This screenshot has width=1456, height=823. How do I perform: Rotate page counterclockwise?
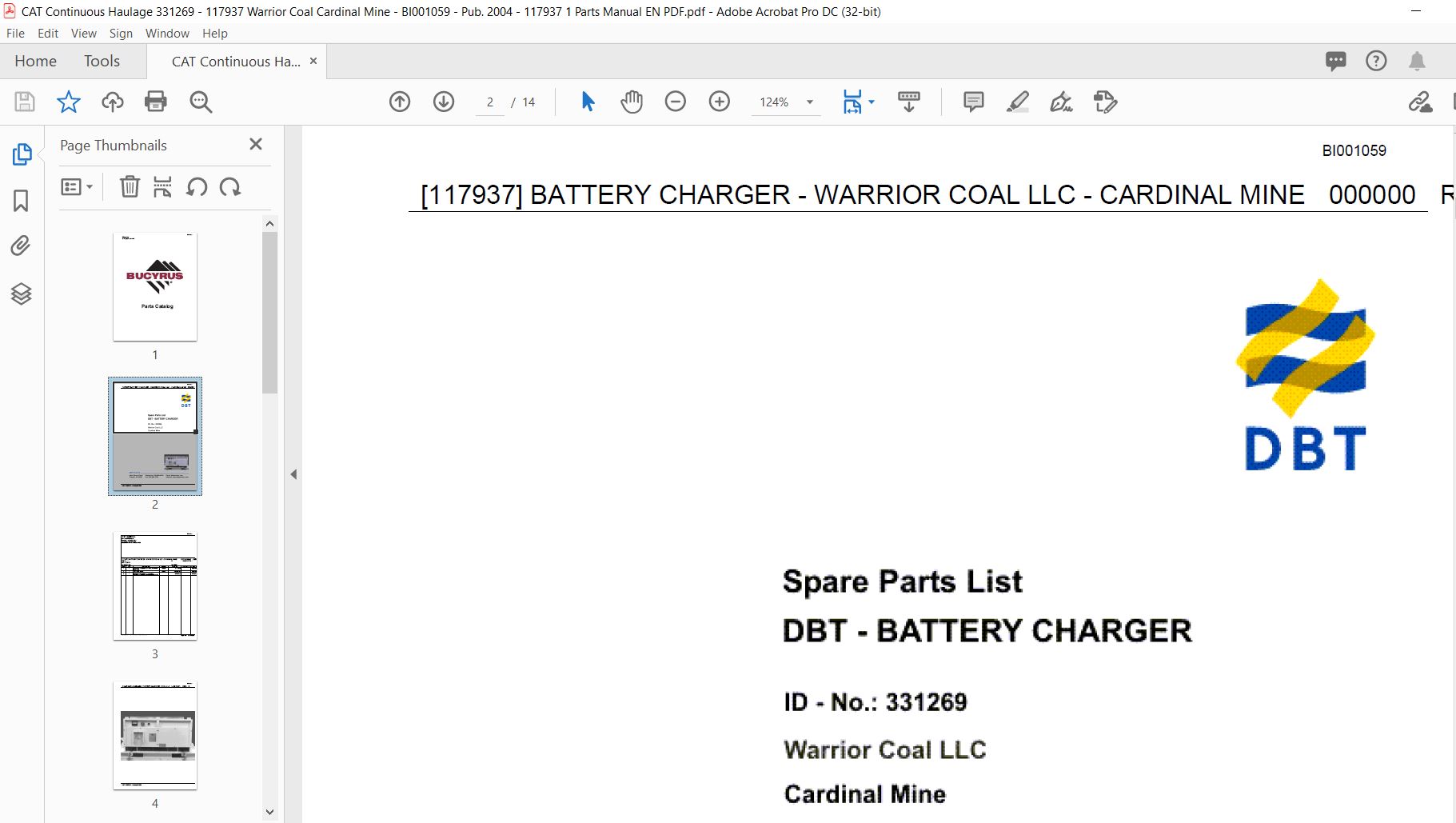coord(197,187)
